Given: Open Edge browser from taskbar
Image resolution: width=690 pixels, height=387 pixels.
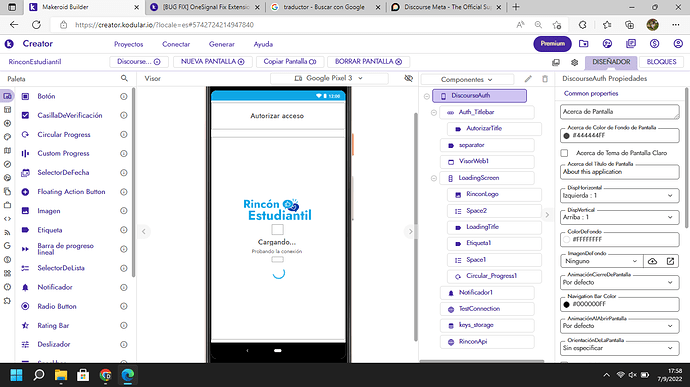Looking at the screenshot, I should click(x=128, y=375).
